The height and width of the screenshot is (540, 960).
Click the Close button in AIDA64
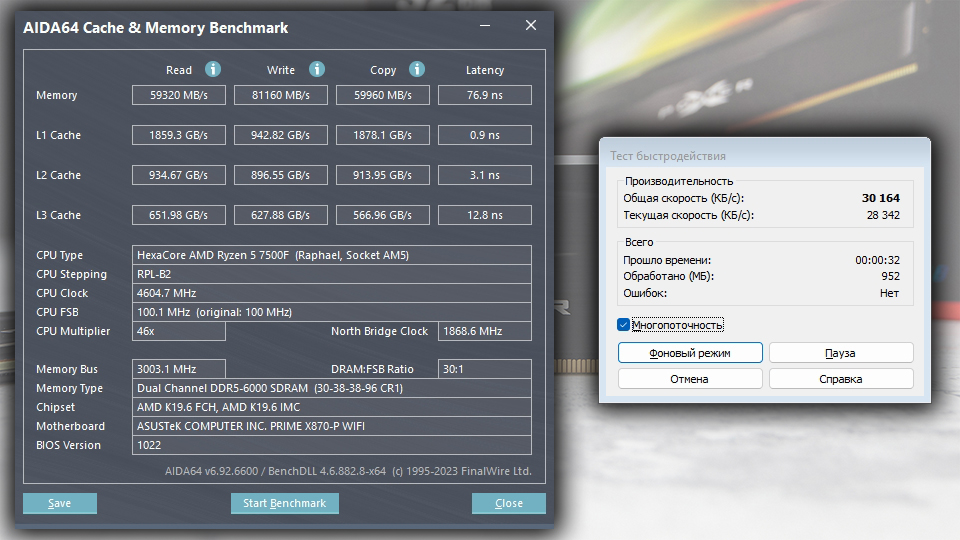coord(509,503)
